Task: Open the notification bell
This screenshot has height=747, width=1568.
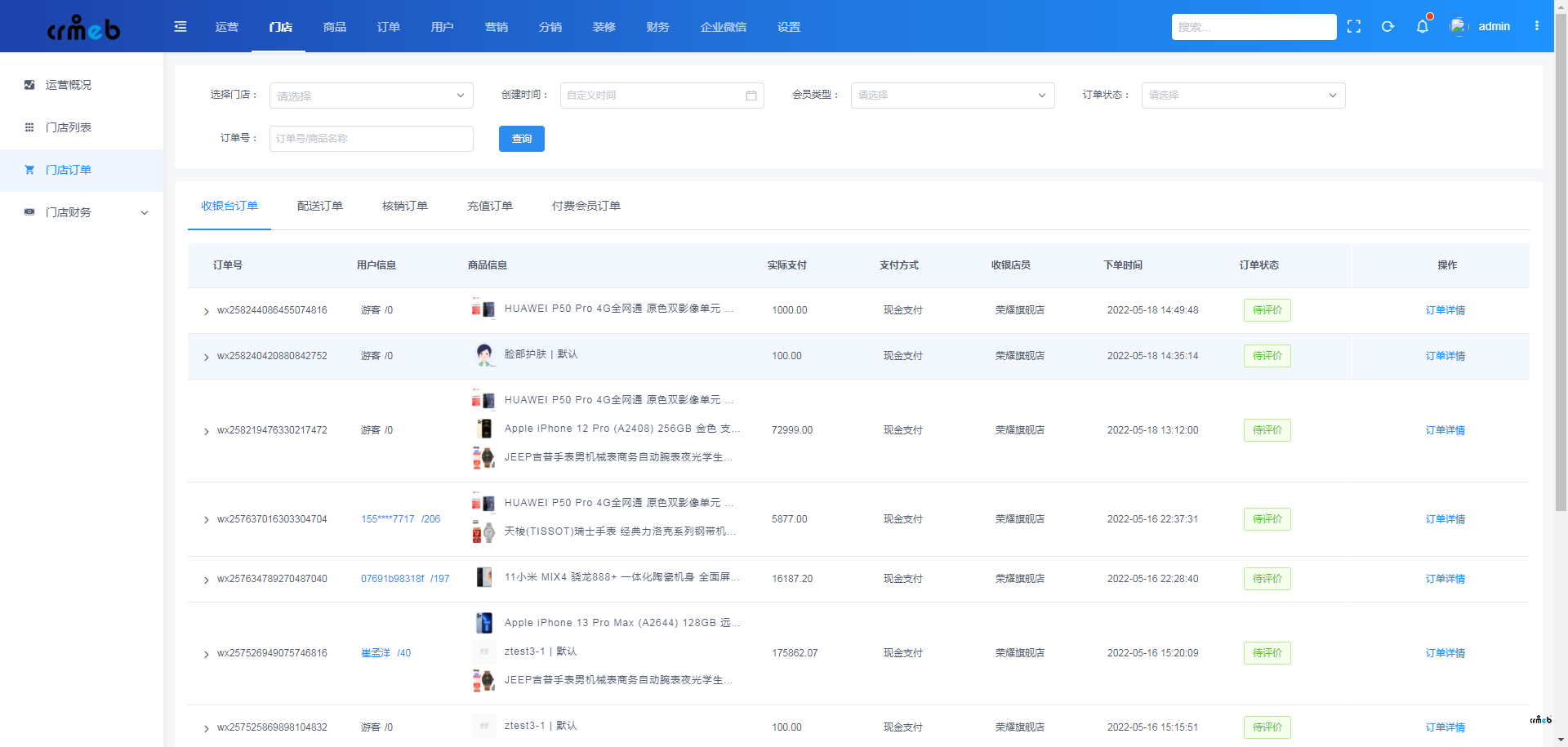Action: (x=1423, y=26)
